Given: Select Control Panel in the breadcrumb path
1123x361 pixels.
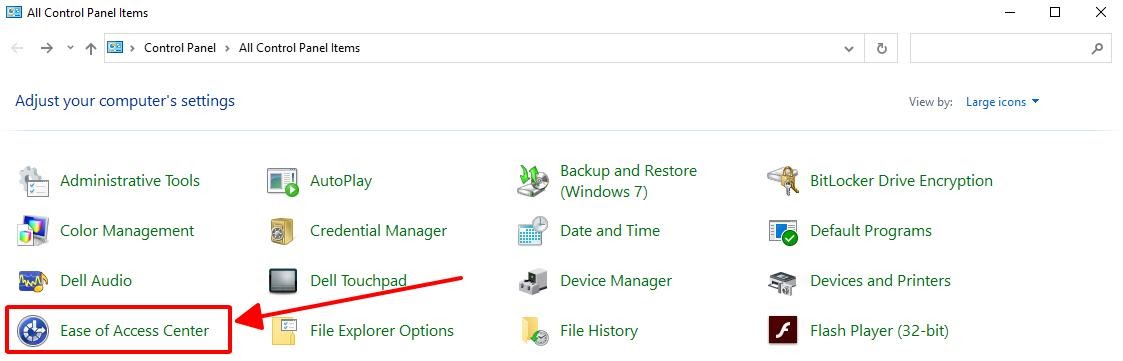Looking at the screenshot, I should tap(180, 48).
